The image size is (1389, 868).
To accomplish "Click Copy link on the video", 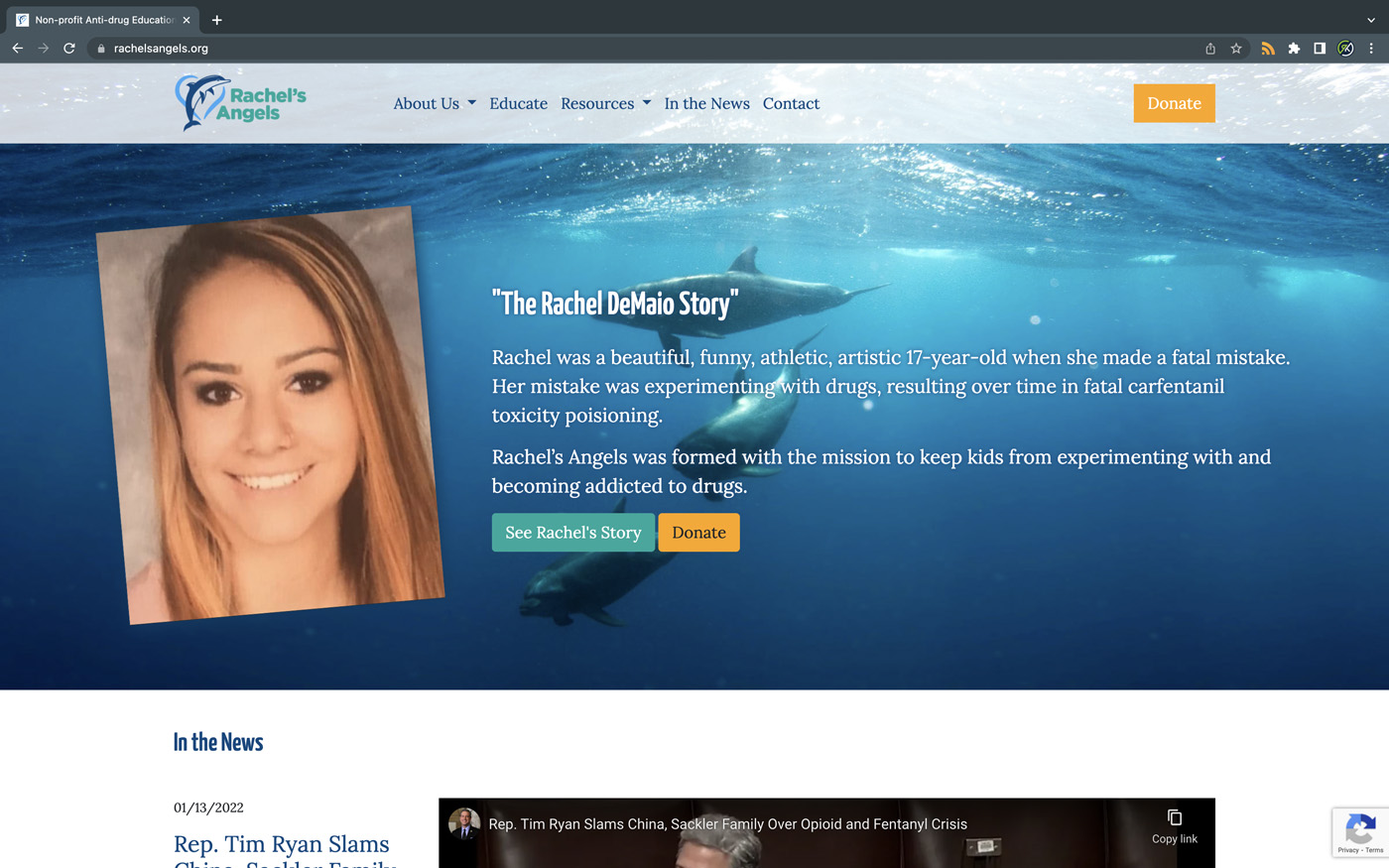I will [x=1175, y=826].
